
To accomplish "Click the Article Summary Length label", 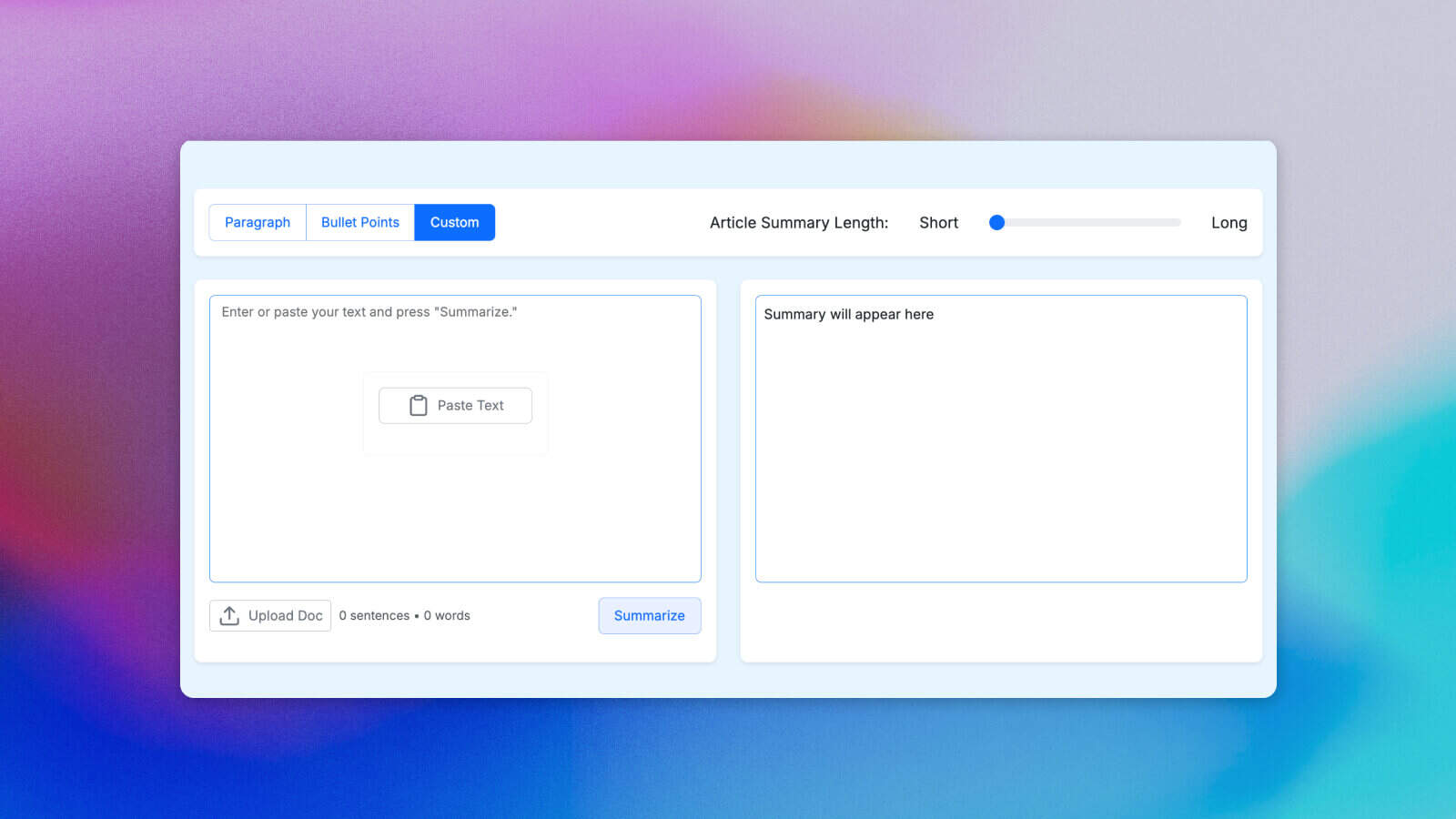I will [x=798, y=223].
